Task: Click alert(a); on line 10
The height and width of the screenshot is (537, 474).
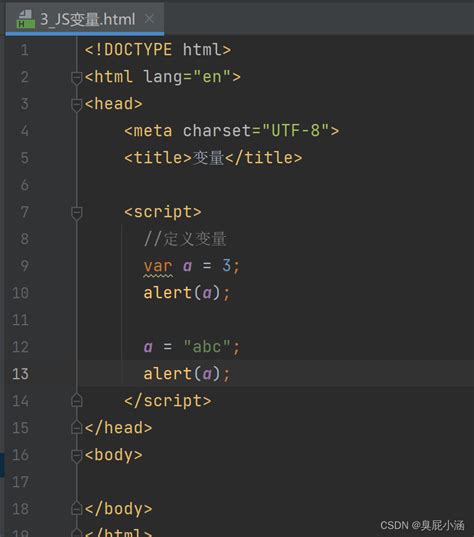Action: point(187,293)
